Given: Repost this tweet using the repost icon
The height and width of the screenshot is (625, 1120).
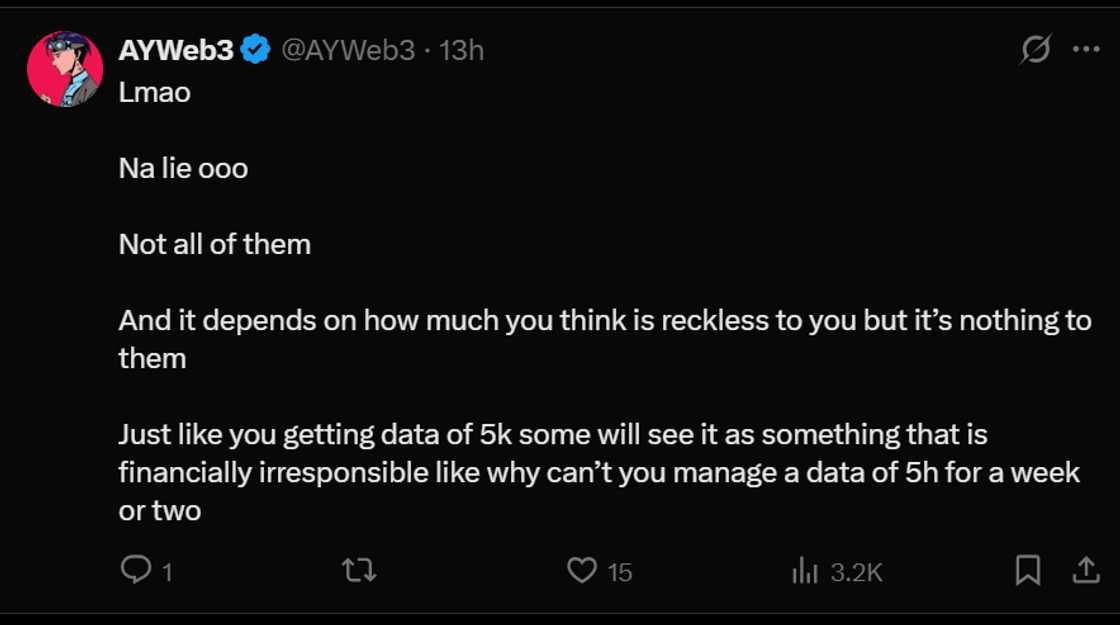Looking at the screenshot, I should coord(358,570).
